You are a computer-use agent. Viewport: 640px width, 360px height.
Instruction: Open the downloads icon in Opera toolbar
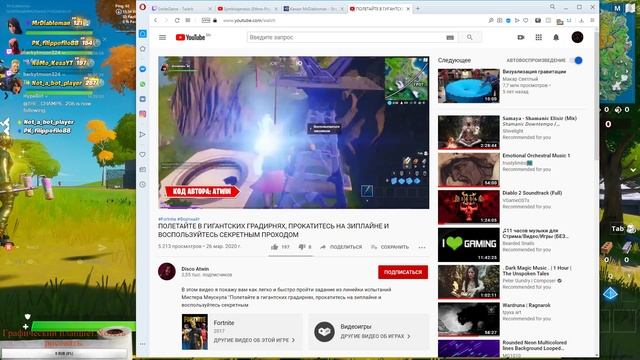click(581, 20)
